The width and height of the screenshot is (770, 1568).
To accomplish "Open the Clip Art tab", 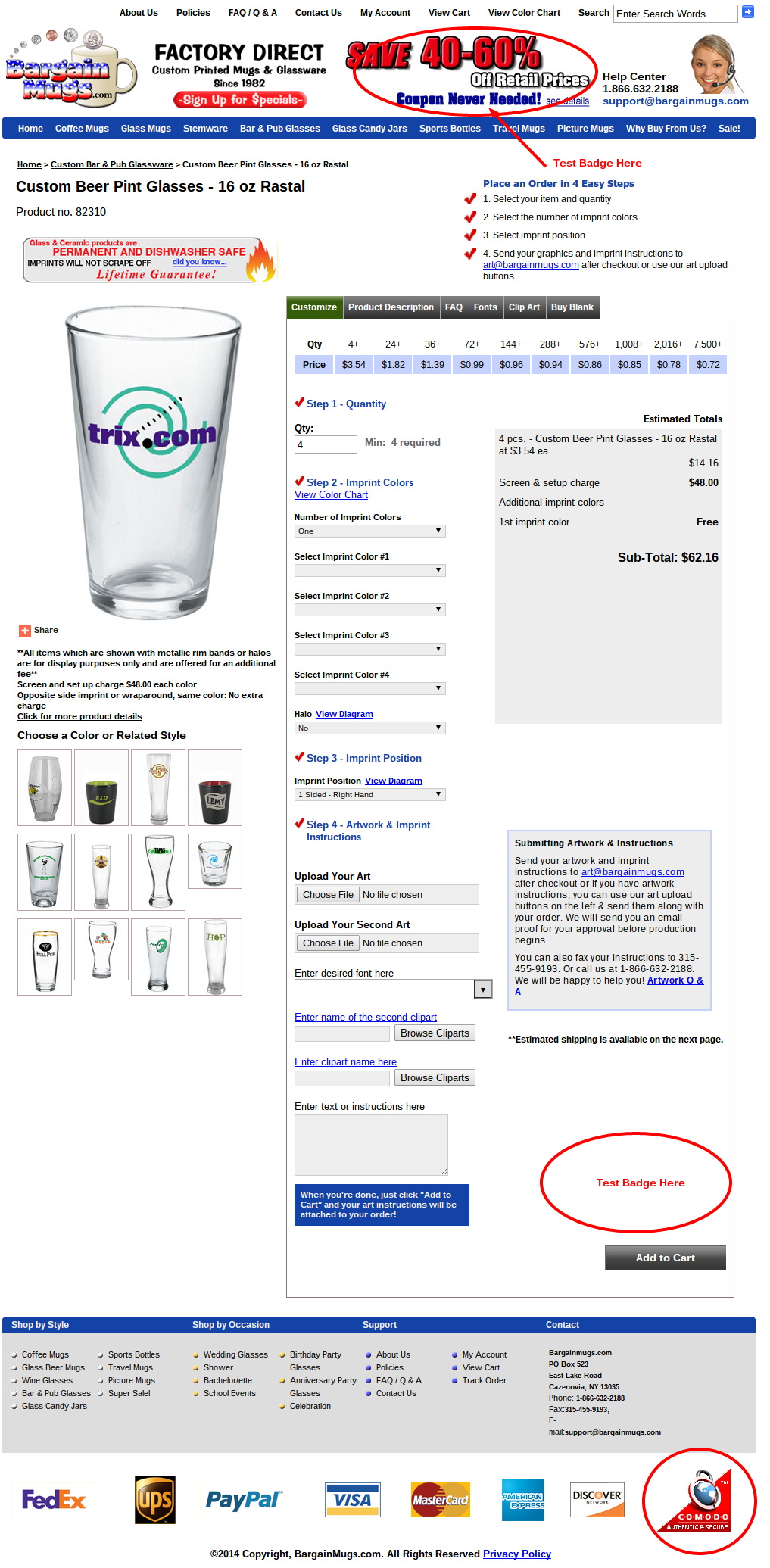I will click(x=524, y=307).
